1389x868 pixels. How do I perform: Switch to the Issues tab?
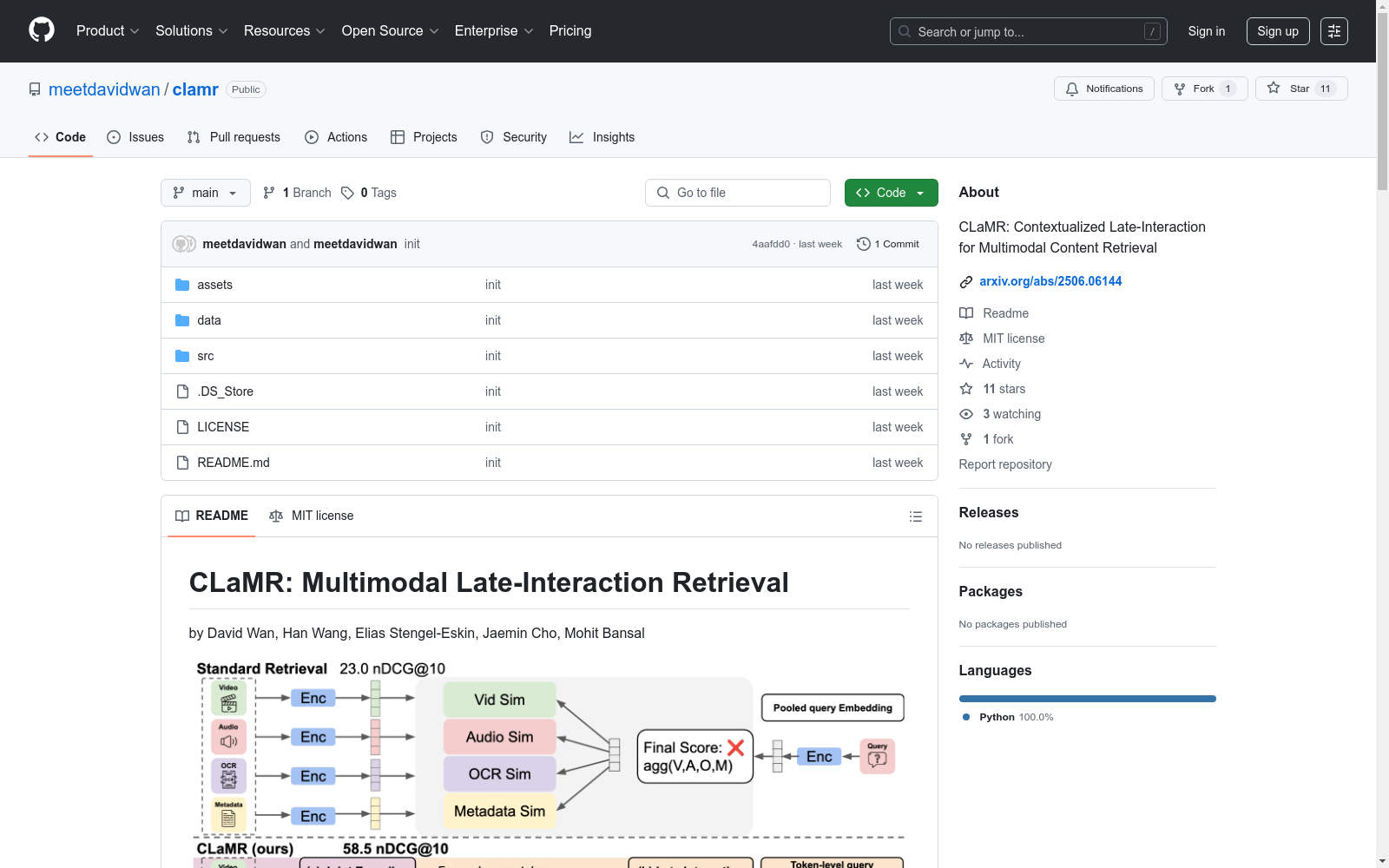(135, 137)
